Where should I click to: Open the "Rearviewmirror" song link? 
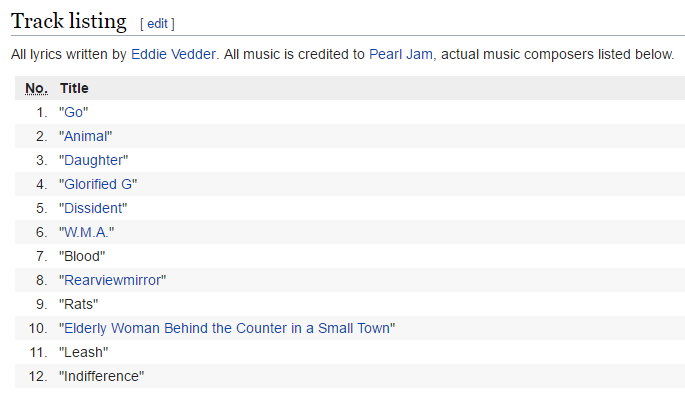coord(113,280)
